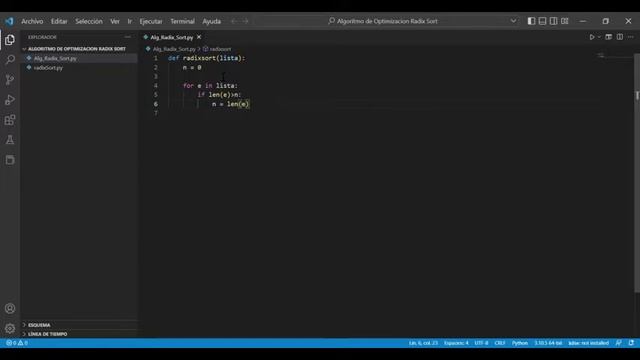The width and height of the screenshot is (640, 360).
Task: Open the Explorer view in activity bar
Action: click(10, 40)
